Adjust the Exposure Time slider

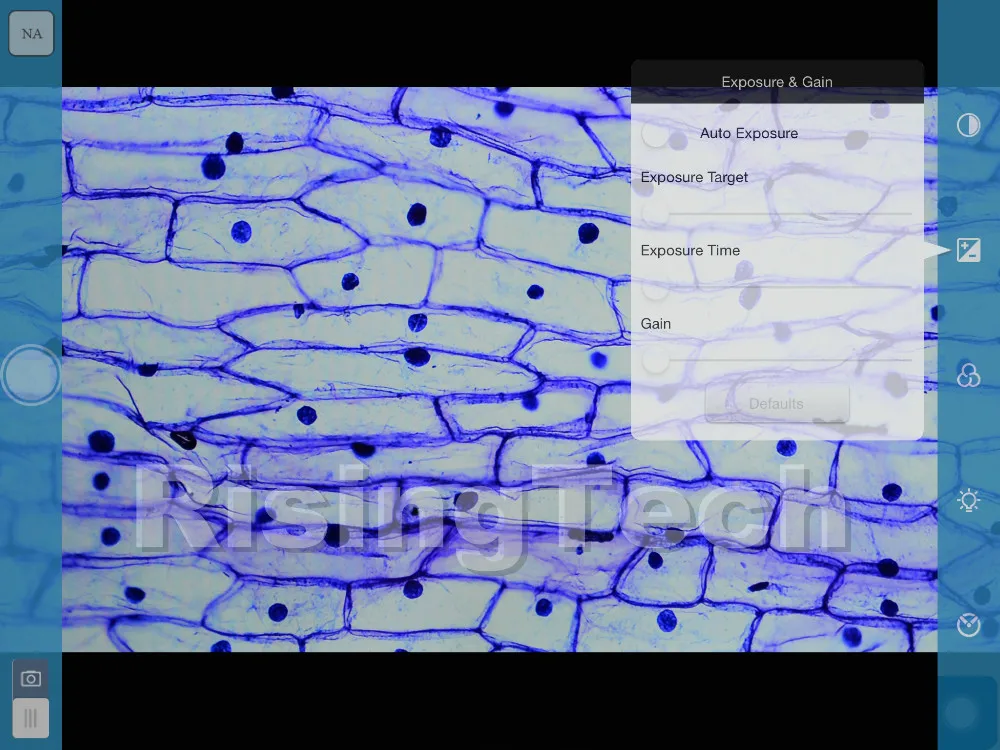[x=777, y=286]
